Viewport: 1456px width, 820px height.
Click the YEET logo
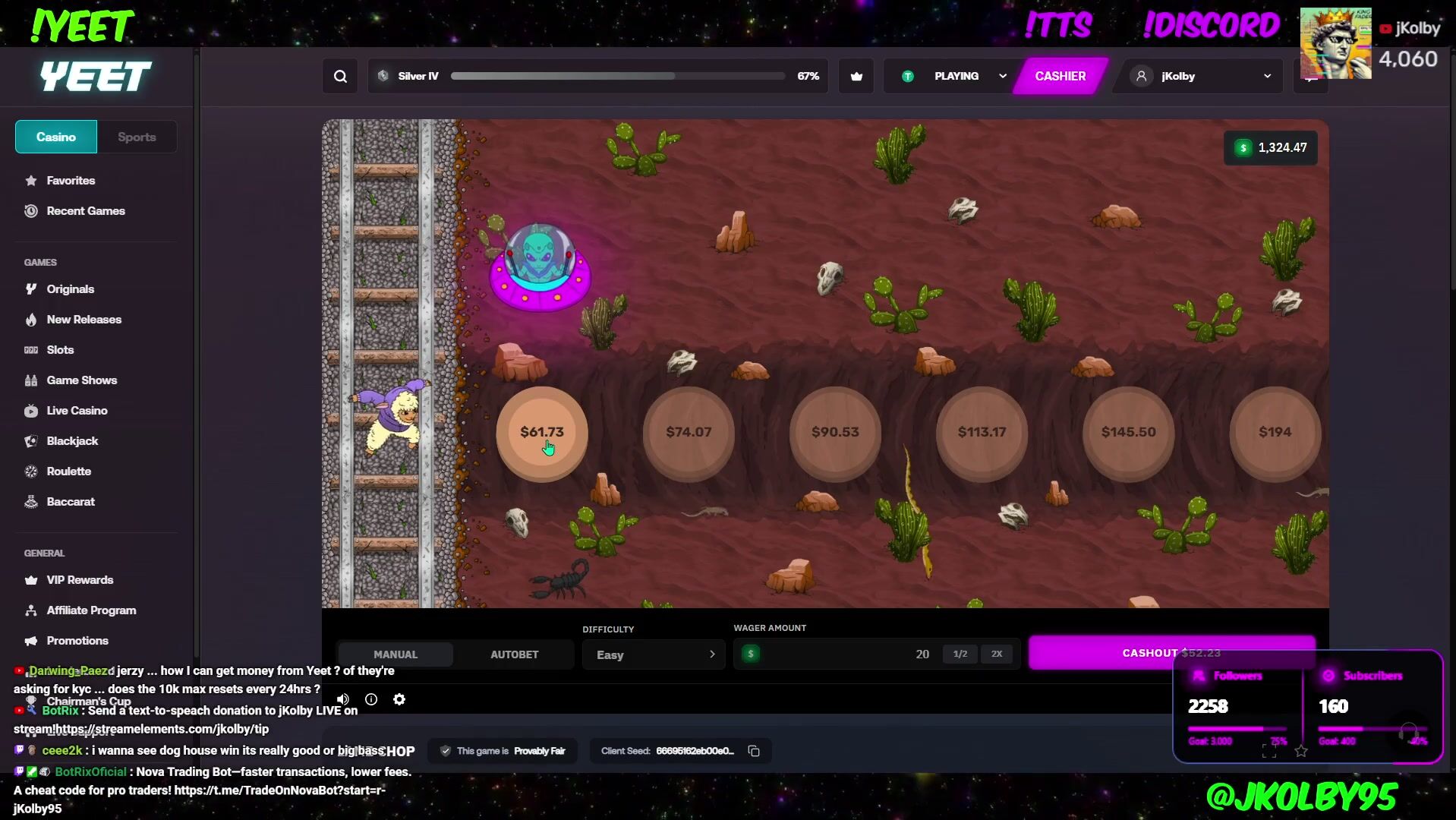click(96, 77)
